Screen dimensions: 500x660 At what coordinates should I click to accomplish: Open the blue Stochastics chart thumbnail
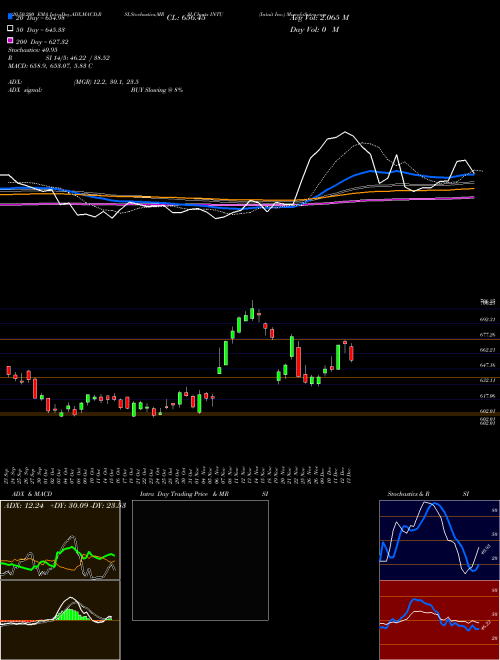[x=439, y=540]
